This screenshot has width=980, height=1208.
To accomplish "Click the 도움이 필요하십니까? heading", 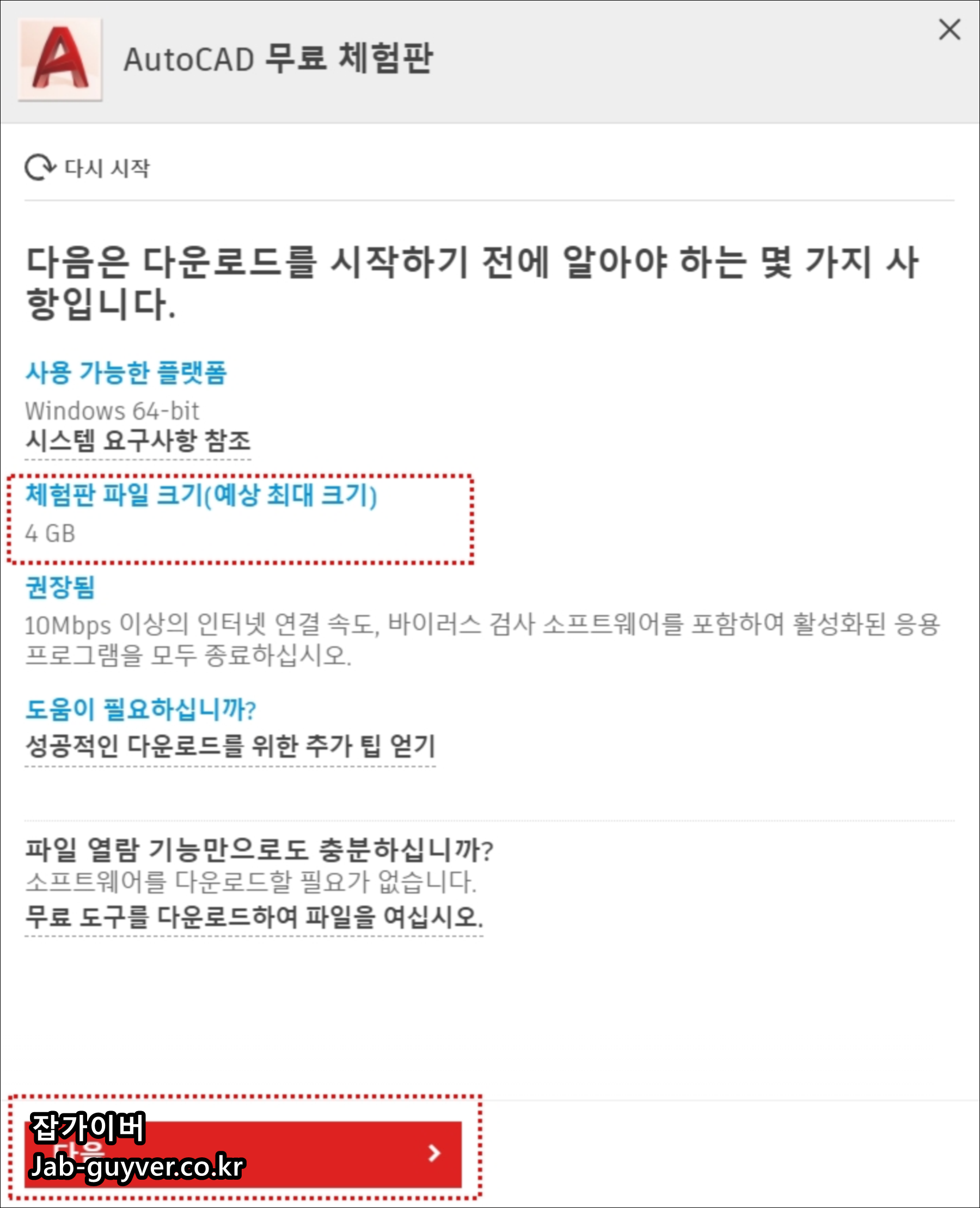I will [x=140, y=709].
